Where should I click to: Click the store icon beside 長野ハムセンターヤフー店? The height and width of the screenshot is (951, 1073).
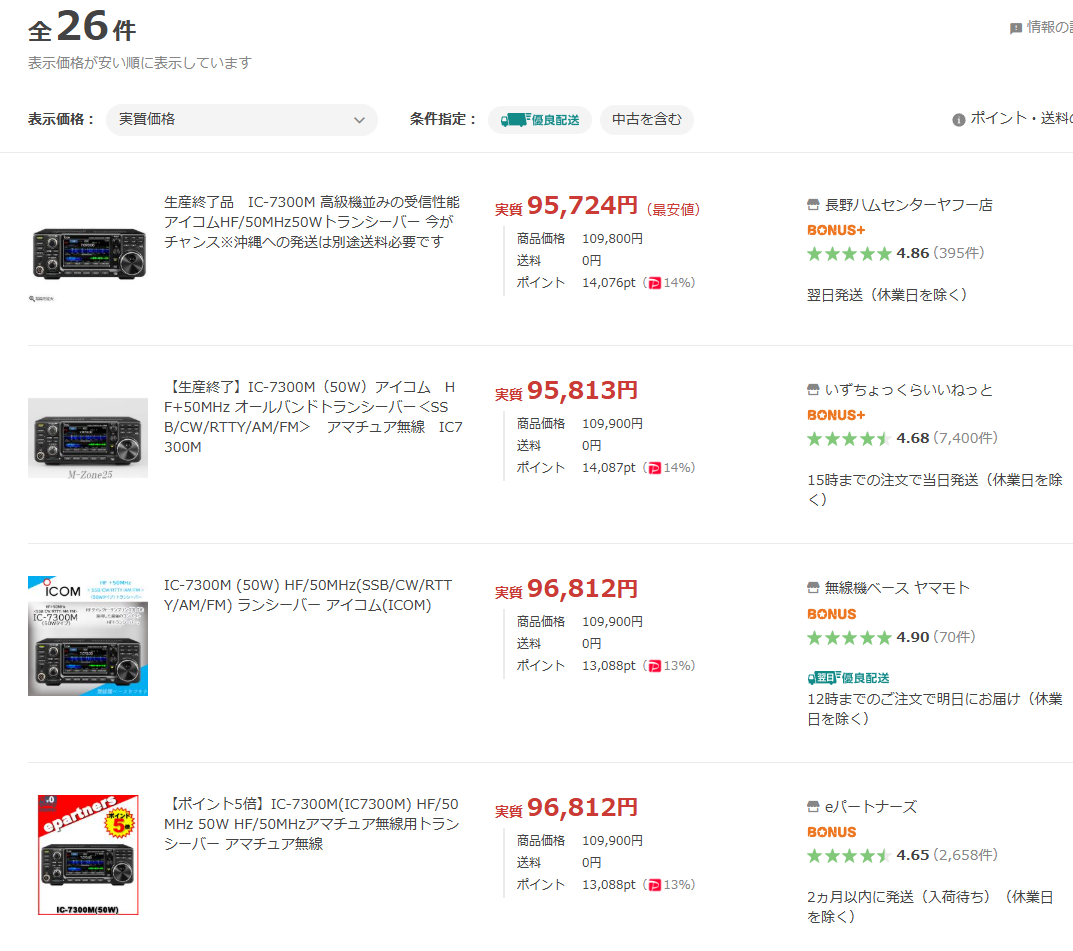813,205
